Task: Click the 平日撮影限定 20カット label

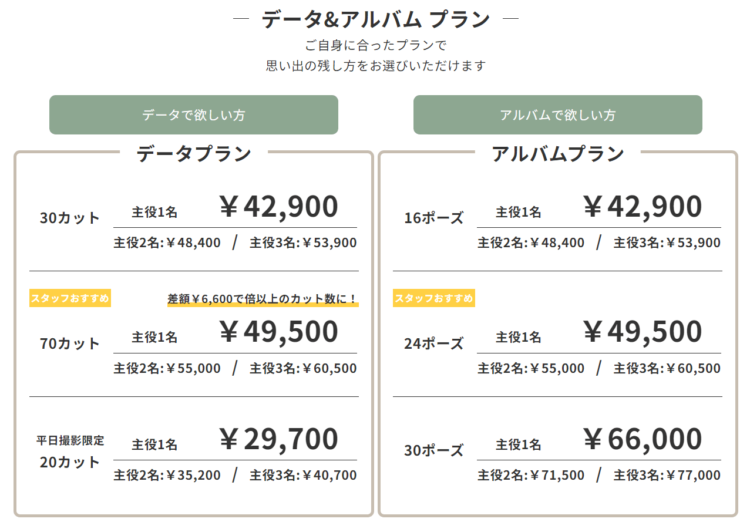Action: coord(70,452)
